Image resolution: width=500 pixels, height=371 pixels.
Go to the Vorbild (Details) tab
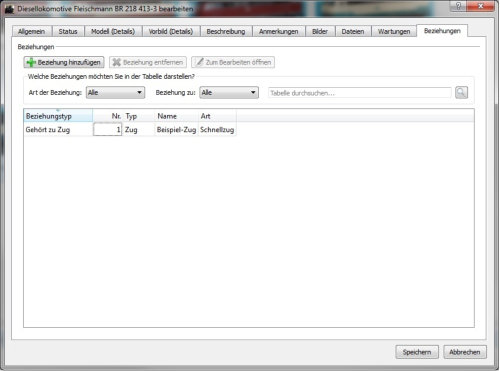[x=171, y=31]
